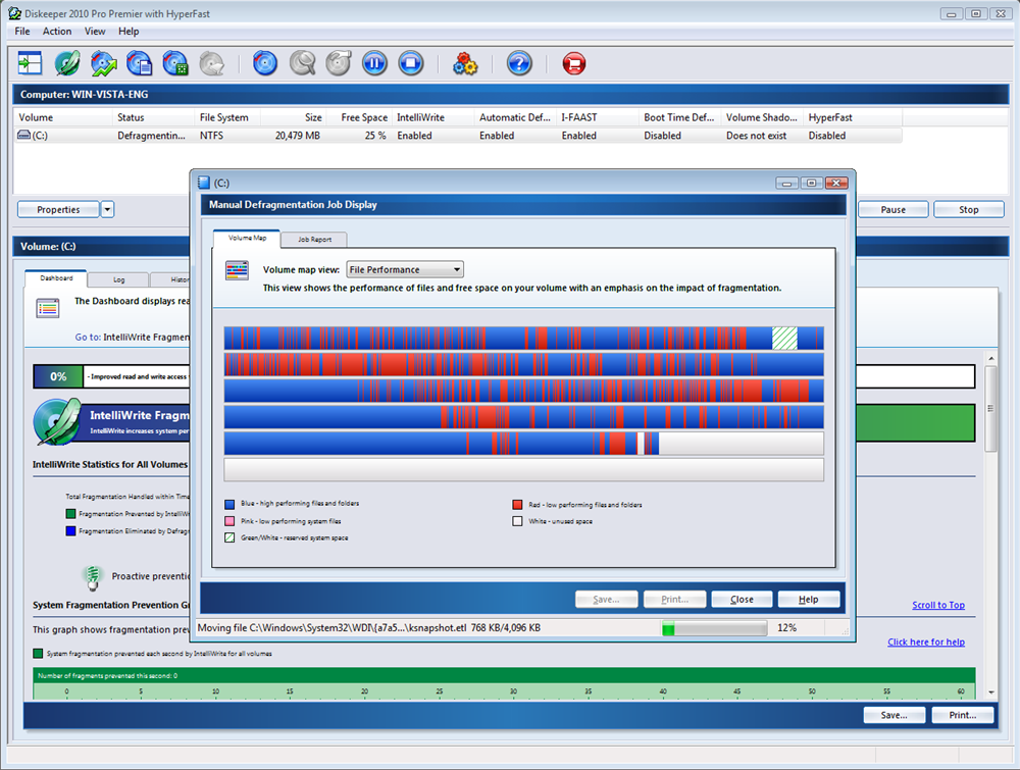This screenshot has width=1020, height=770.
Task: Open the Action menu
Action: (x=57, y=31)
